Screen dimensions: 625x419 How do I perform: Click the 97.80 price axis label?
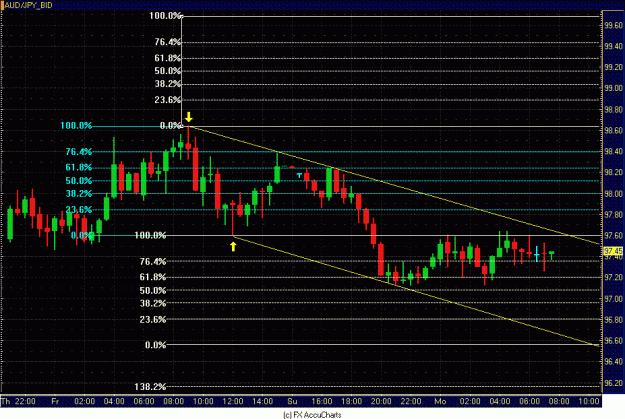coord(613,214)
